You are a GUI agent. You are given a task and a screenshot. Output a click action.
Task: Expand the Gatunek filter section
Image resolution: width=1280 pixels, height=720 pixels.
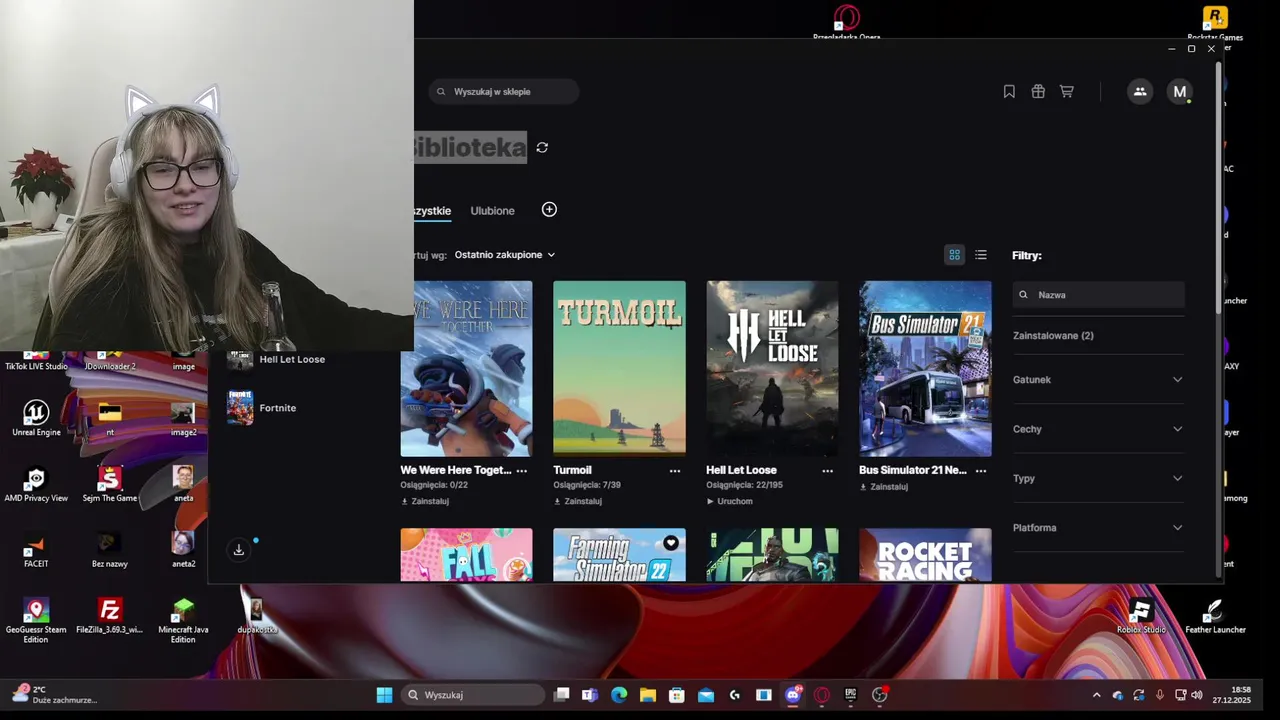(1098, 380)
